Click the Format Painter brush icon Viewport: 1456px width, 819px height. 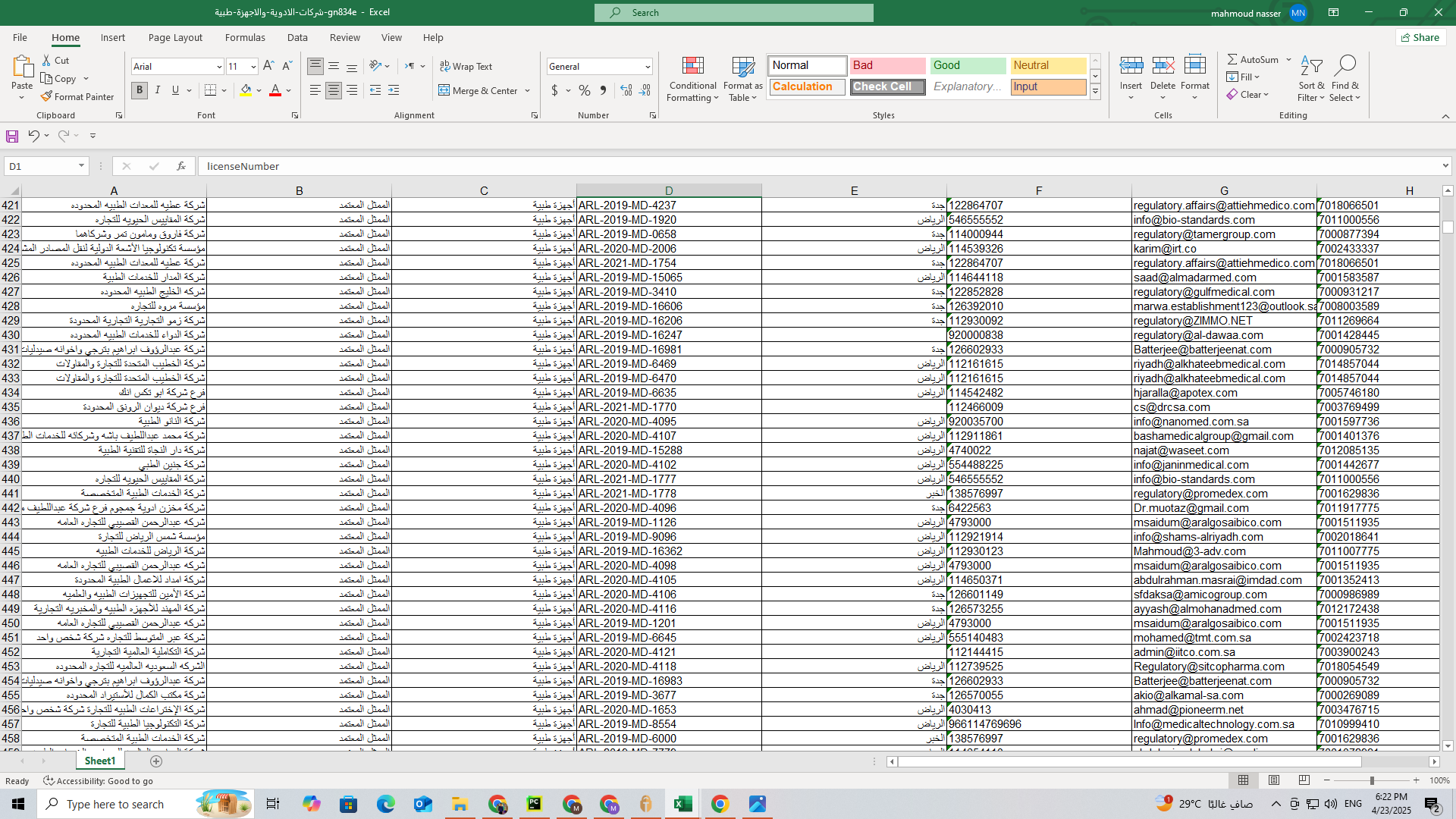click(x=47, y=96)
